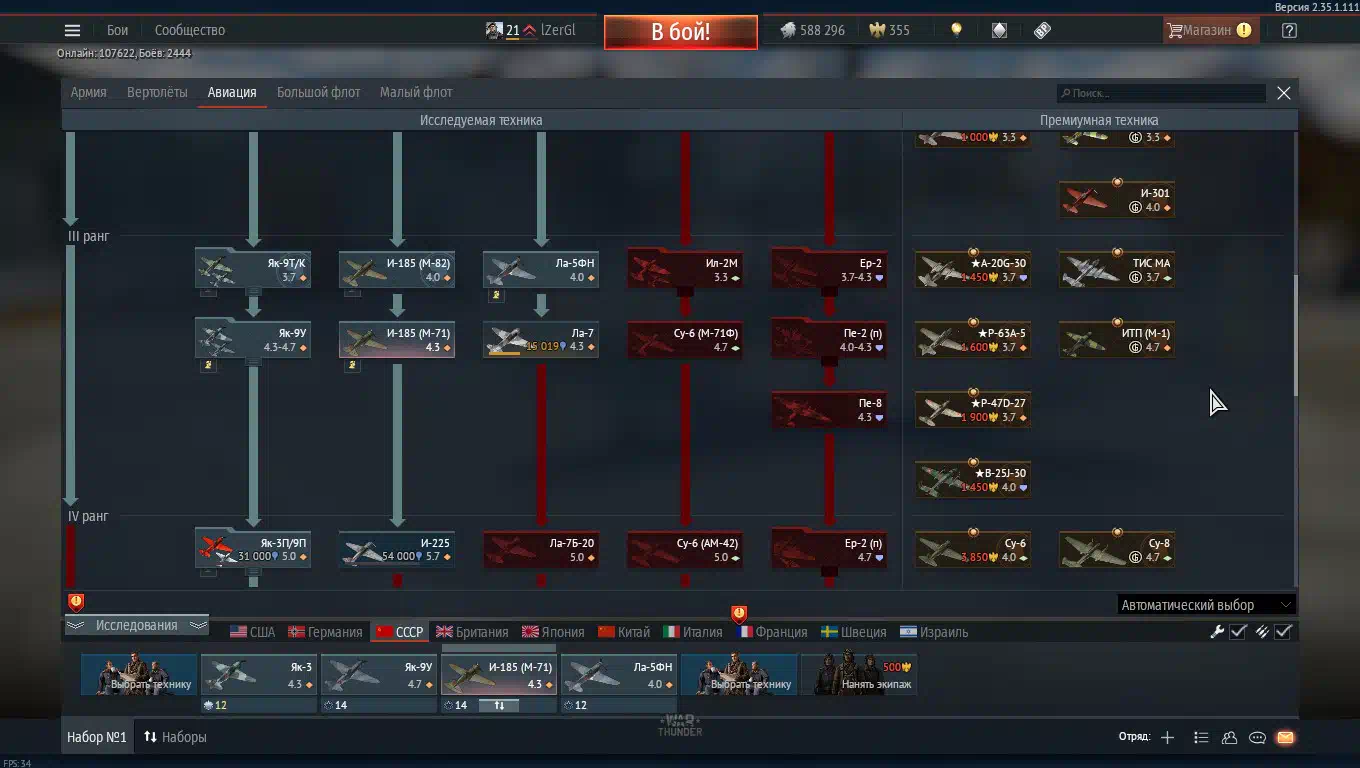
Task: Select the Ла-7Б-20 locked card
Action: pyautogui.click(x=541, y=550)
